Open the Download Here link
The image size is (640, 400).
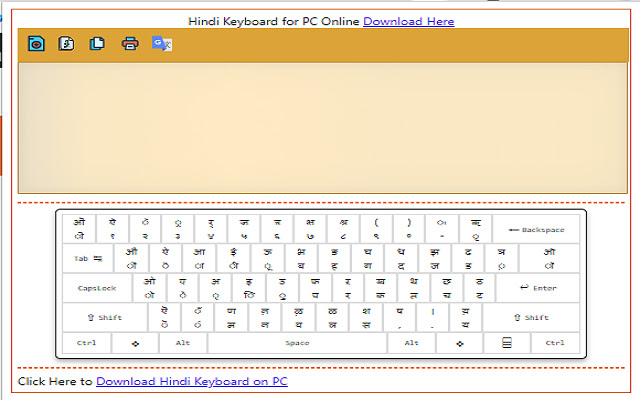click(x=409, y=21)
